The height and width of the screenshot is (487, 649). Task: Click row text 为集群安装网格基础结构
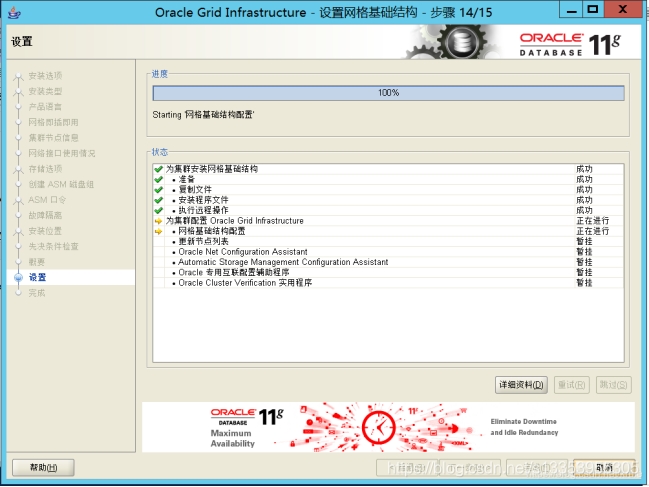(x=212, y=169)
